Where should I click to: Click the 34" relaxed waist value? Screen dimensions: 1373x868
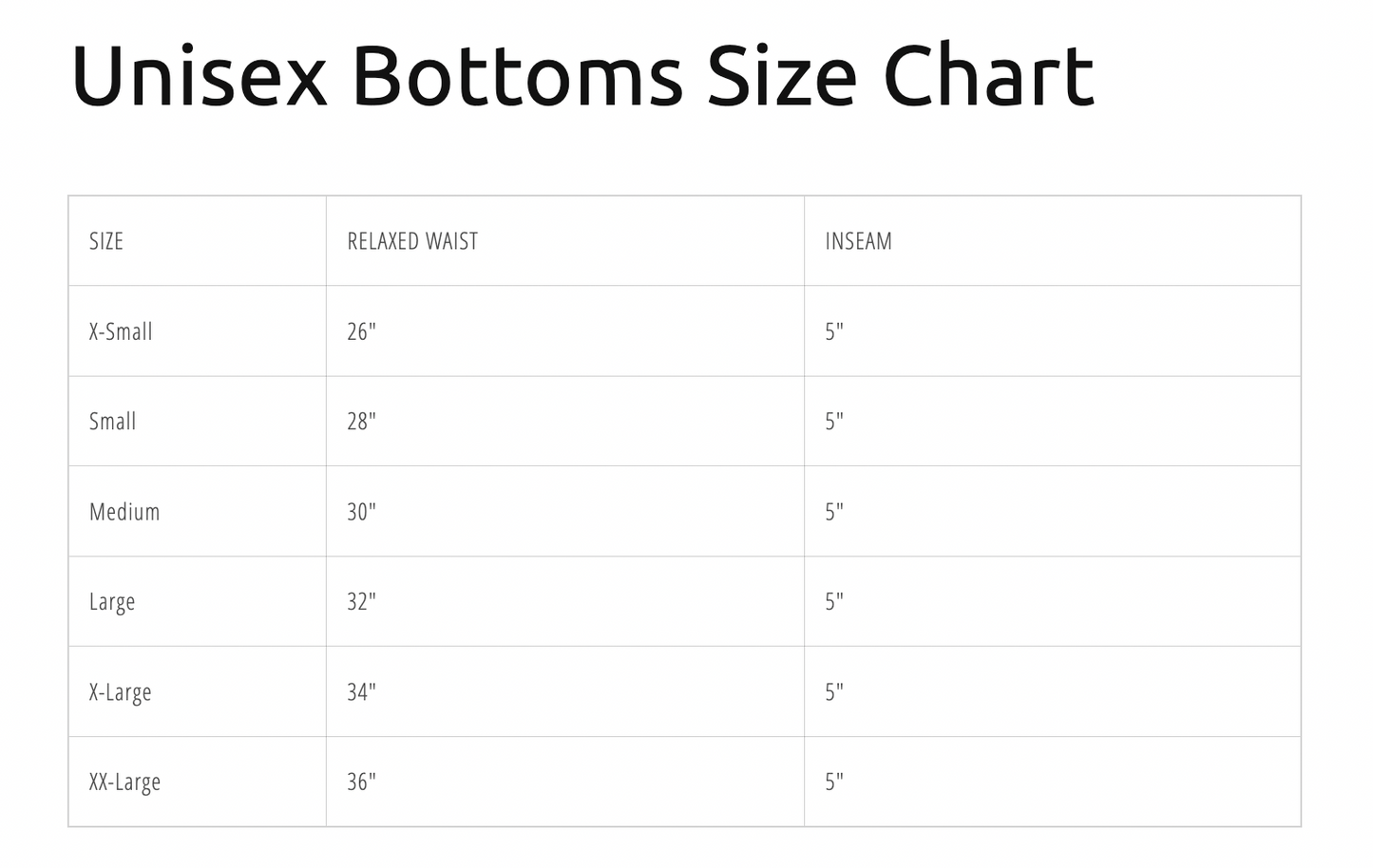pyautogui.click(x=361, y=692)
